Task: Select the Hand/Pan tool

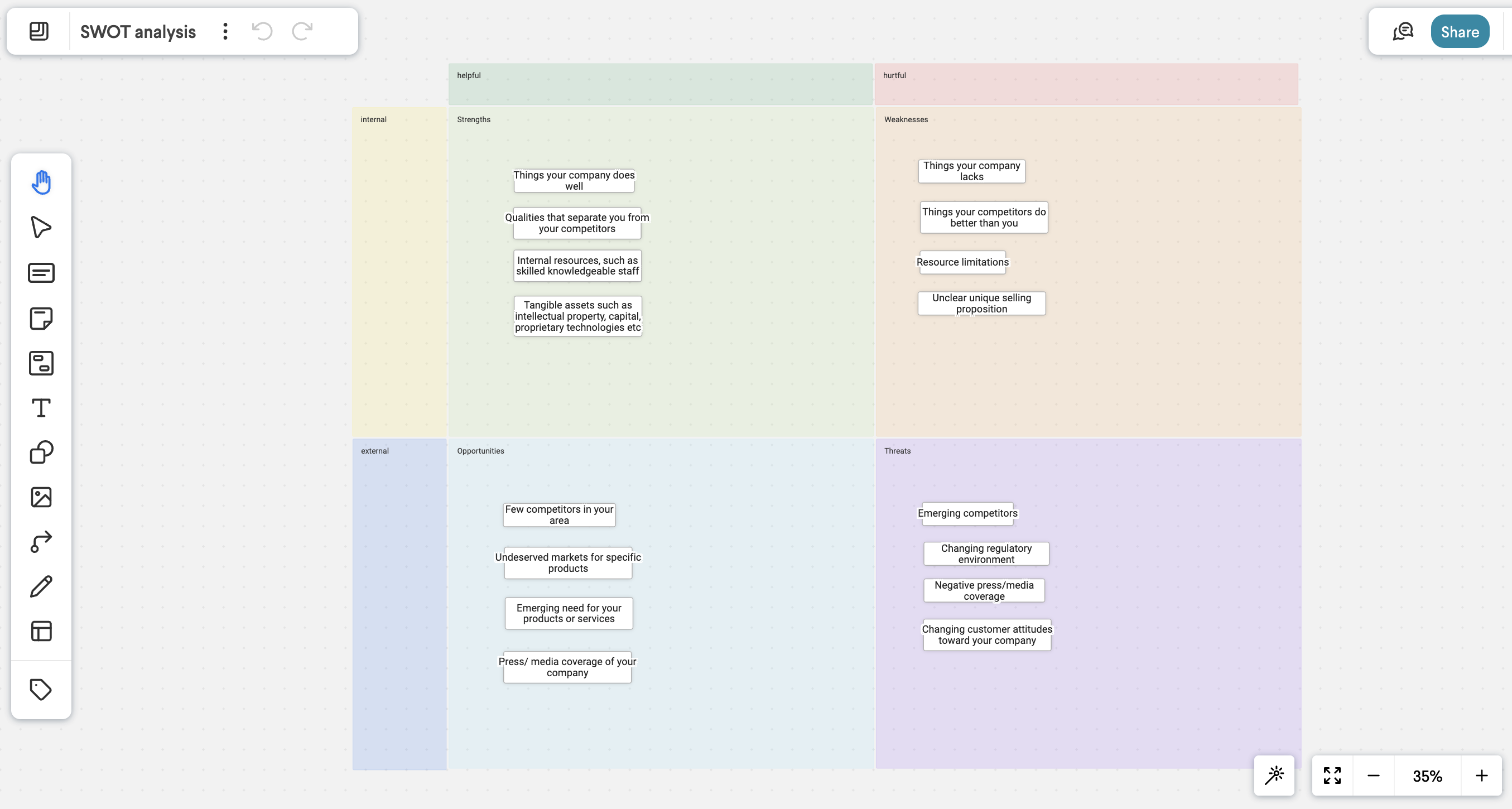Action: coord(42,181)
